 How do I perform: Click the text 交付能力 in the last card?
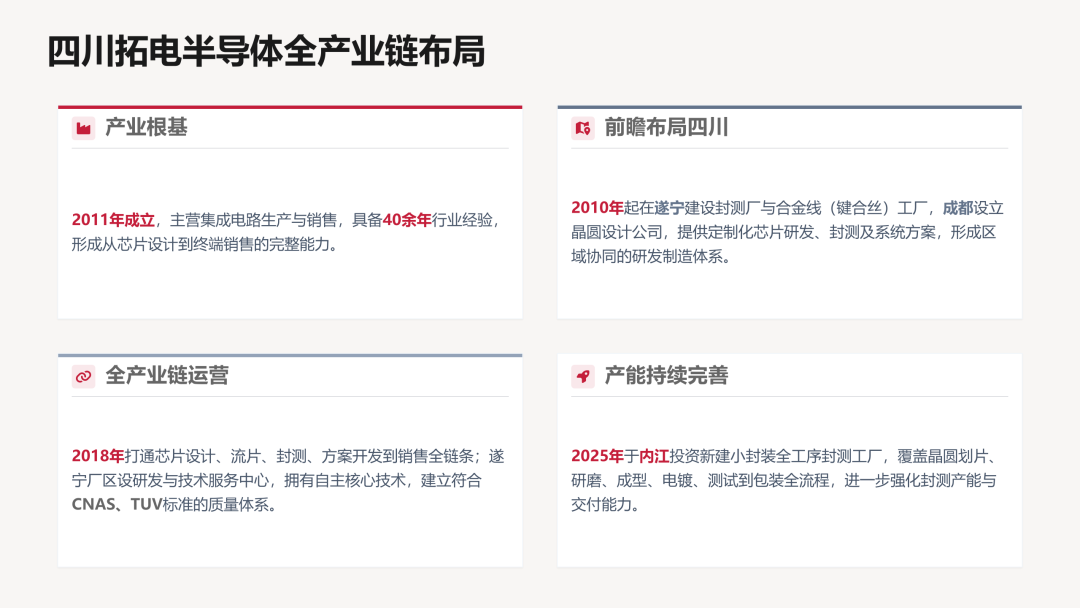[601, 505]
